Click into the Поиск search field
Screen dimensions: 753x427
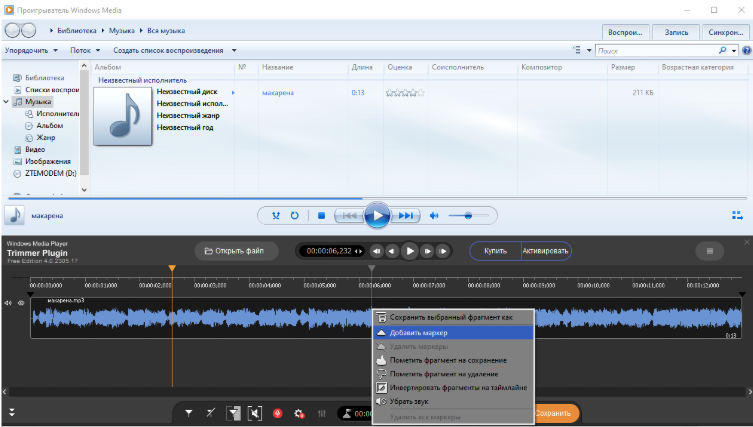coord(656,50)
